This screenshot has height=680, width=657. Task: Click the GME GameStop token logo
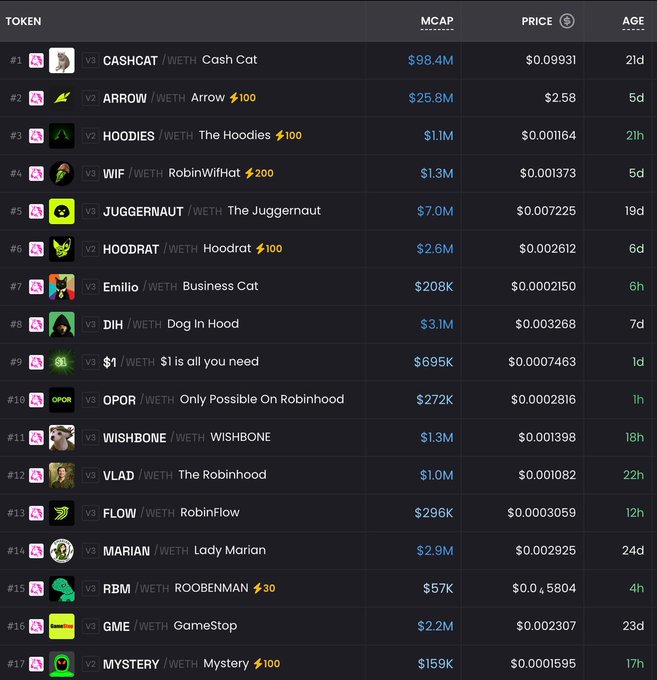(x=62, y=626)
